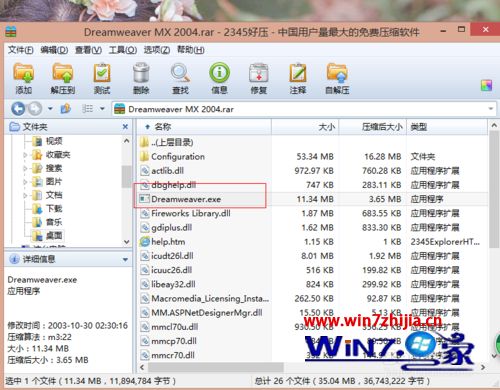Viewport: 500px width, 390px height.
Task: Expand the 文档 tree node
Action: tap(25, 195)
